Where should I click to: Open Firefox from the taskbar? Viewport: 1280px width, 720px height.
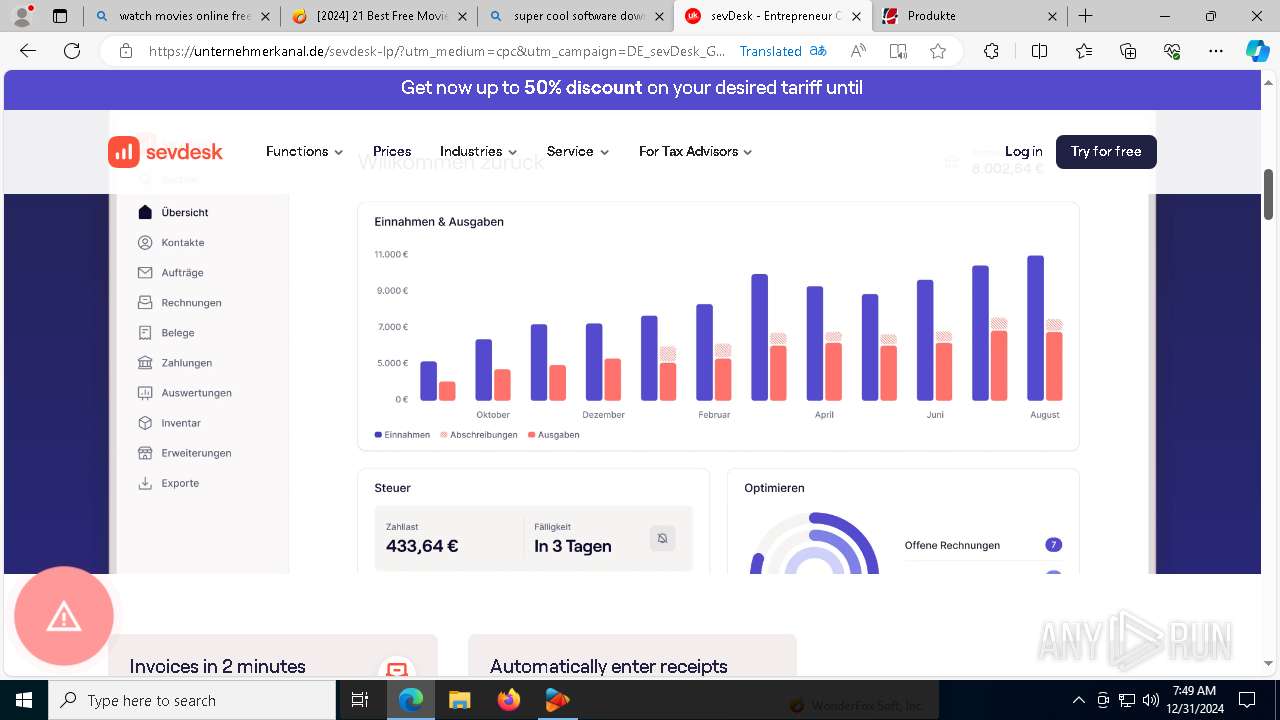click(x=509, y=700)
